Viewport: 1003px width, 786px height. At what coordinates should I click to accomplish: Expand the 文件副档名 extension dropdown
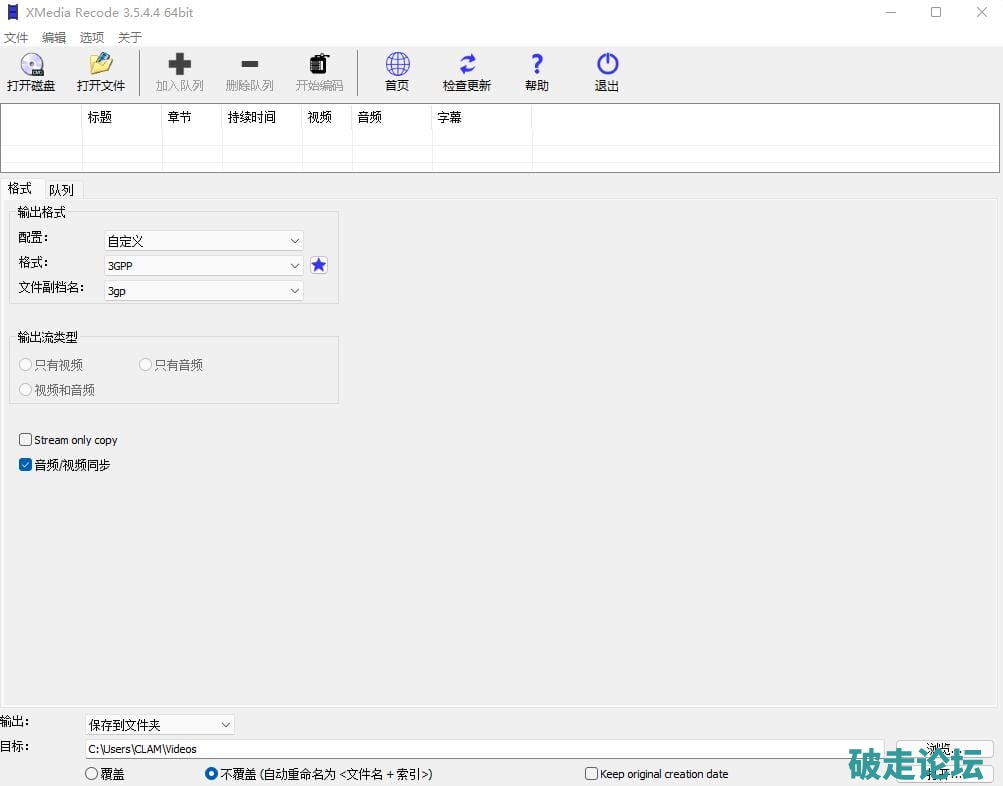click(204, 291)
